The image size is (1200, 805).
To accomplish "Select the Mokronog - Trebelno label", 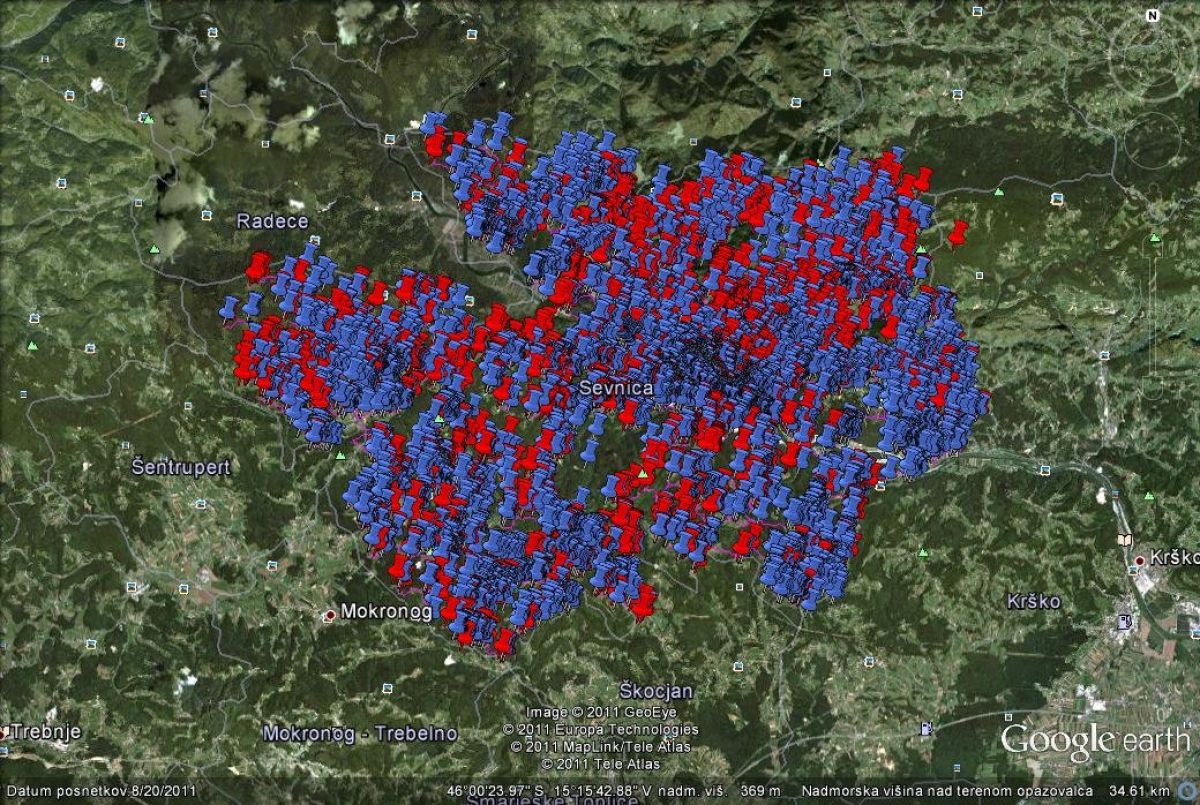I will (360, 733).
